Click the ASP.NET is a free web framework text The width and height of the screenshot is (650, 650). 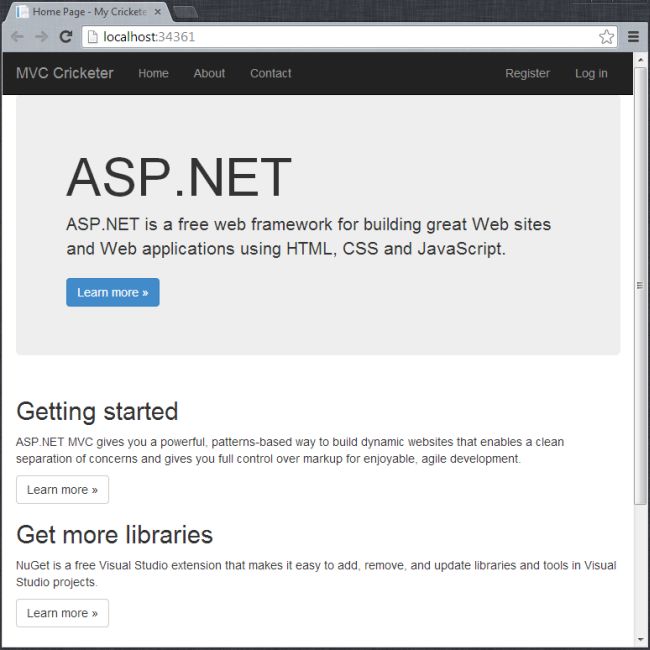coord(308,237)
